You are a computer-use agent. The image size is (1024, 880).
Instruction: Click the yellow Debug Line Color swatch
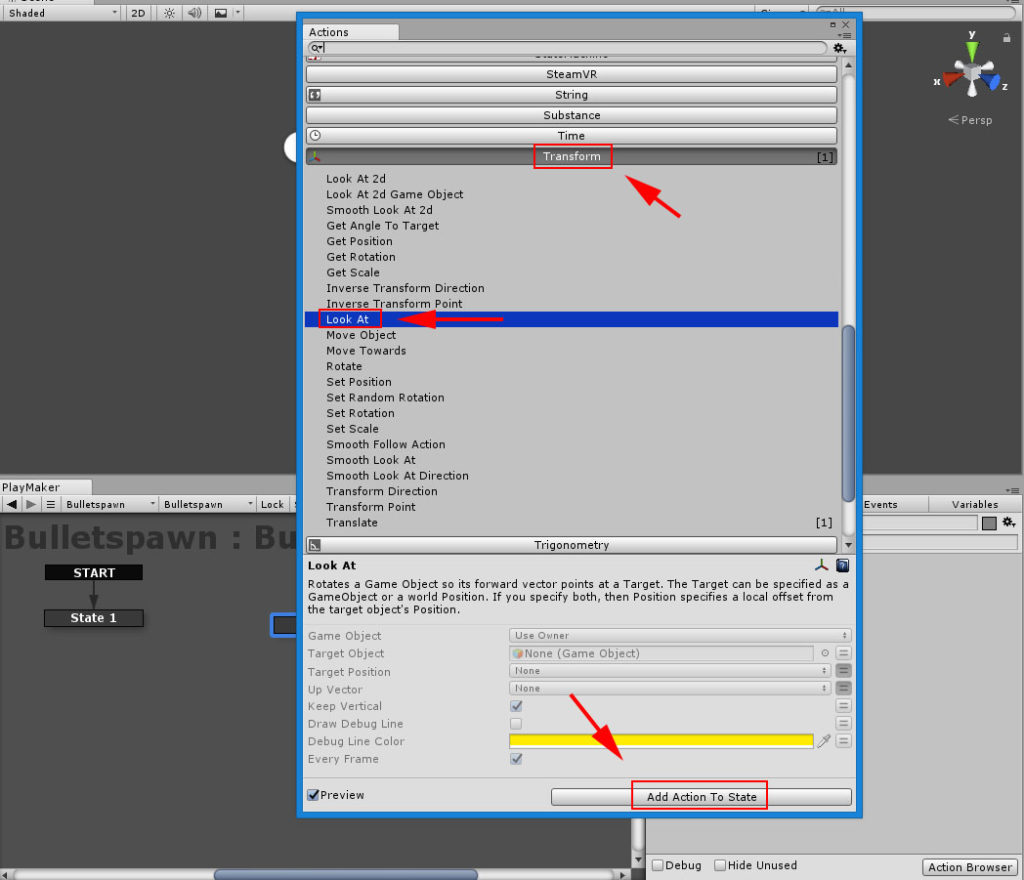(660, 741)
